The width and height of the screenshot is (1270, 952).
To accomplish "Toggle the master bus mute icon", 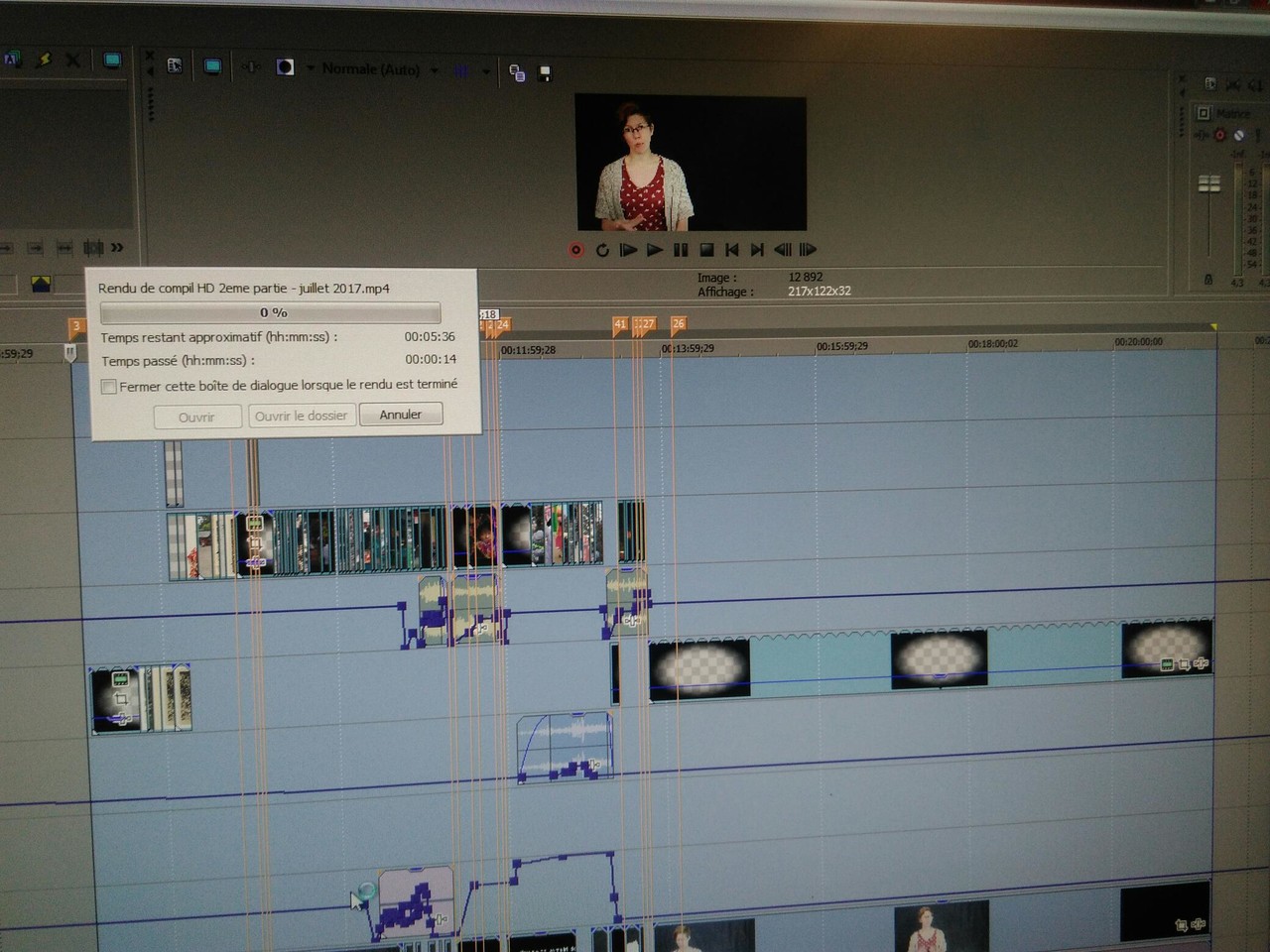I will (x=1238, y=135).
